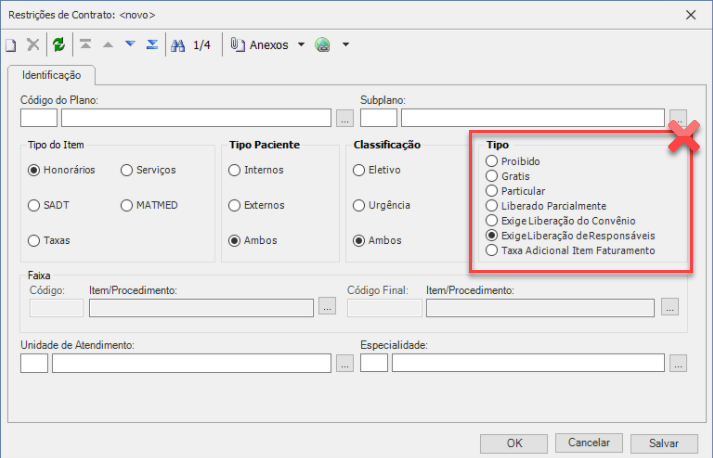Viewport: 713px width, 458px height.
Task: Click the Especialidade code field
Action: [374, 363]
